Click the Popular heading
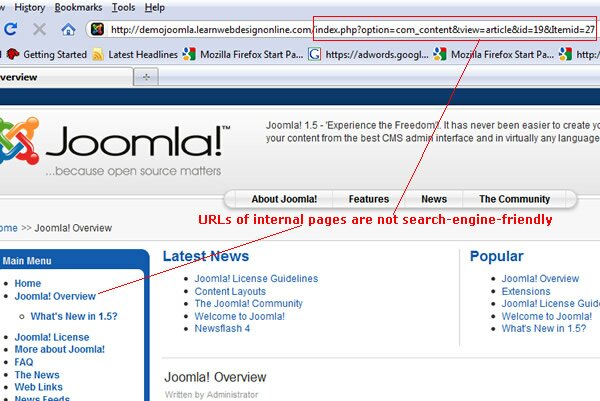600x401 pixels. coord(496,256)
